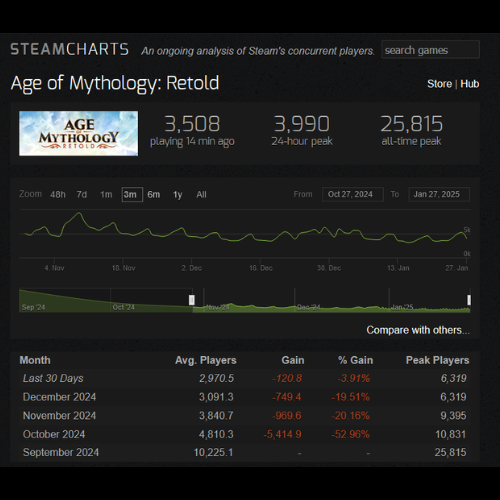
Task: Grab the left navigator range handle
Action: click(x=192, y=300)
